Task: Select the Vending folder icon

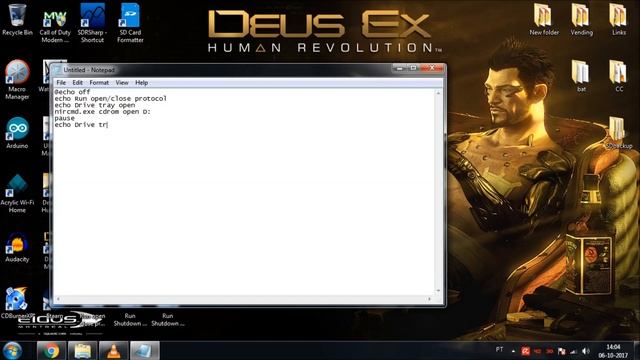Action: pyautogui.click(x=581, y=20)
